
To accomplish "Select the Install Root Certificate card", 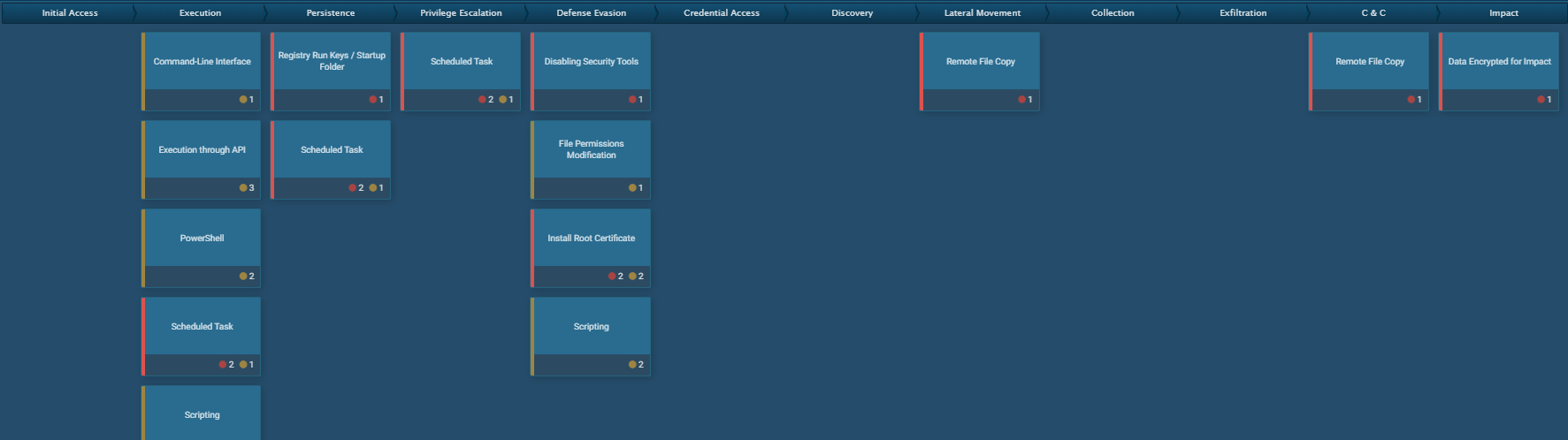I will (x=591, y=239).
